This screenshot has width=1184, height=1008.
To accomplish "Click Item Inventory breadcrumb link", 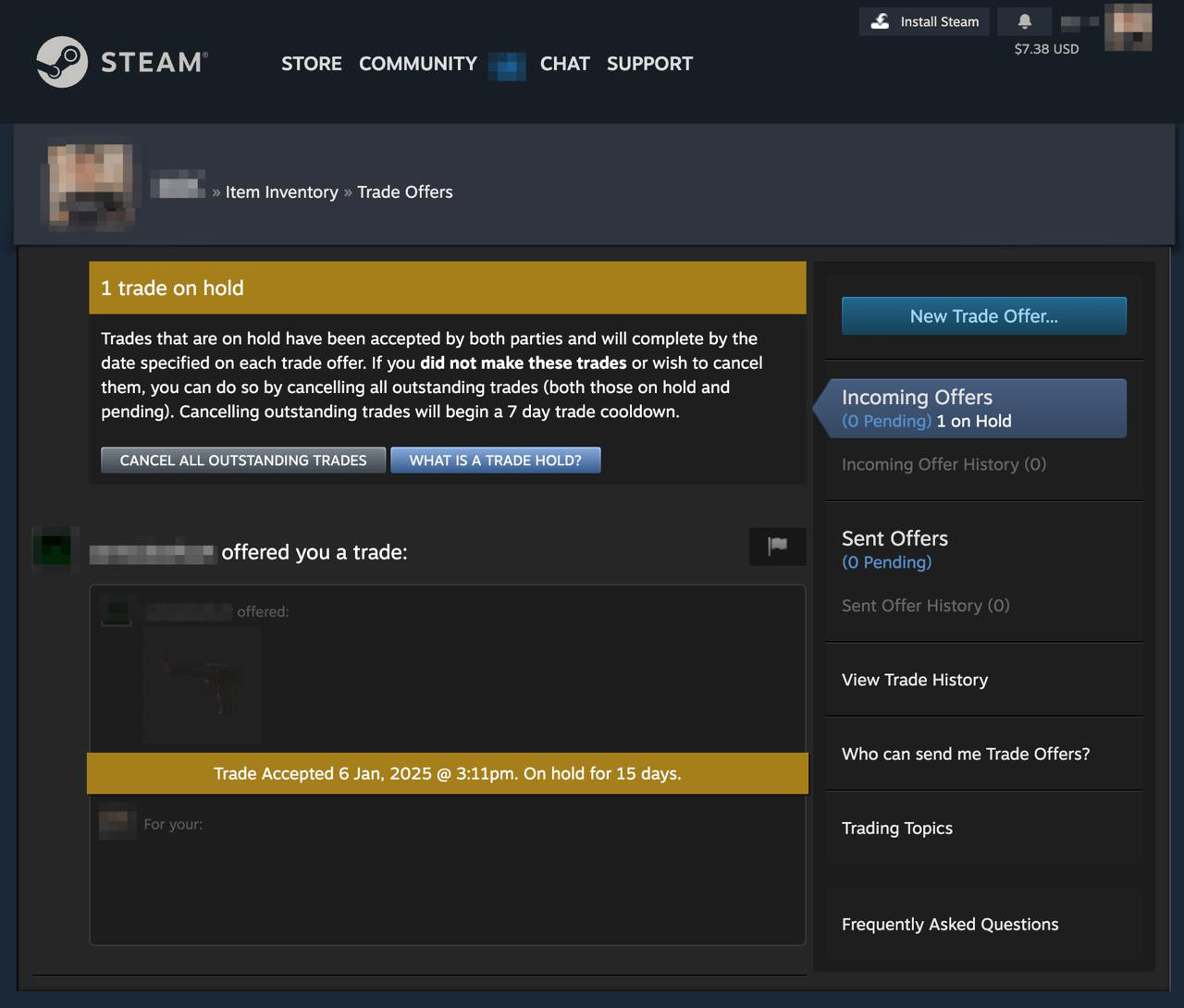I will point(281,192).
